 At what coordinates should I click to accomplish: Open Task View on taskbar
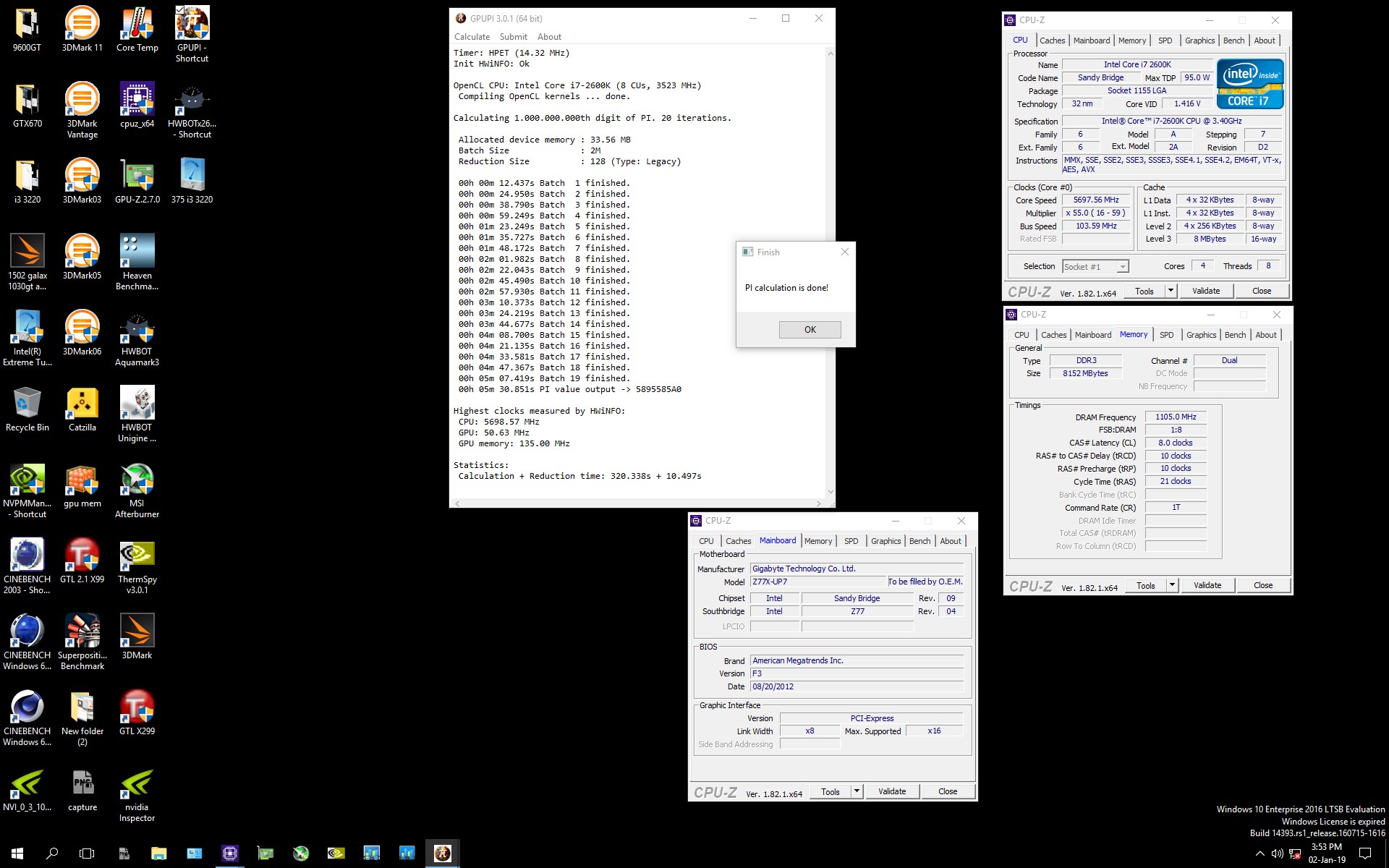click(x=87, y=854)
